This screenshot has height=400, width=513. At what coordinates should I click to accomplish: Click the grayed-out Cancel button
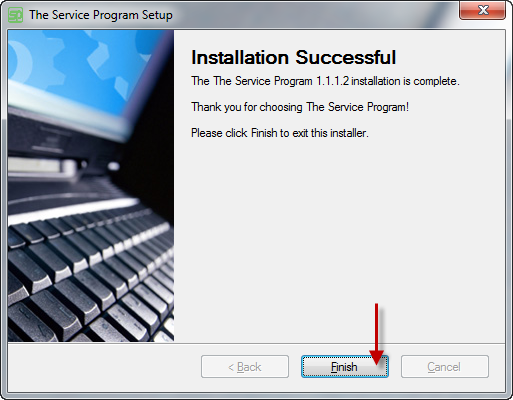click(x=445, y=366)
